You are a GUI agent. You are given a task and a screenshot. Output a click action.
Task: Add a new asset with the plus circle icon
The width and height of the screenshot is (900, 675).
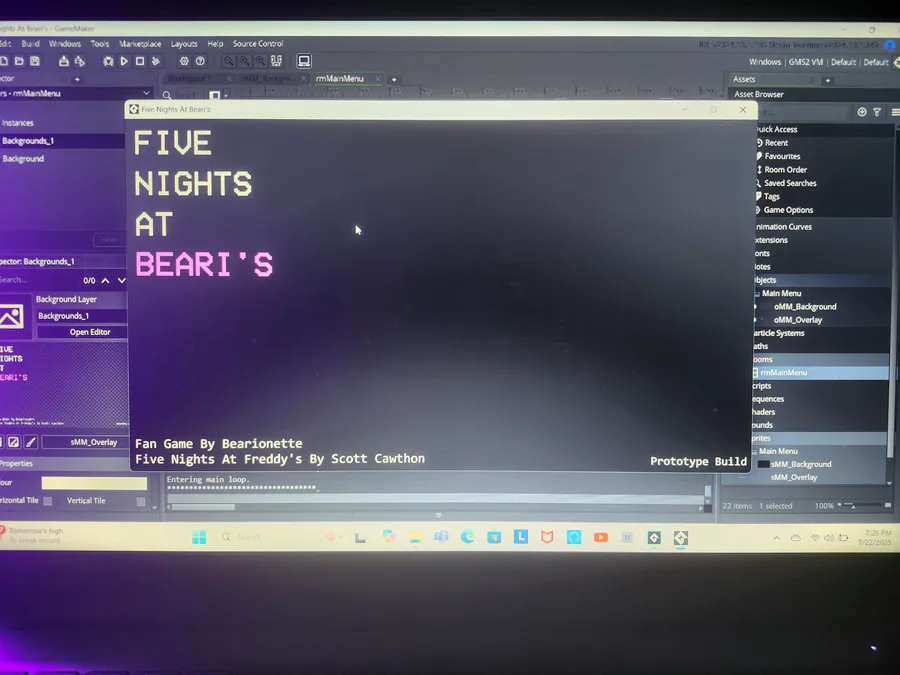[862, 112]
